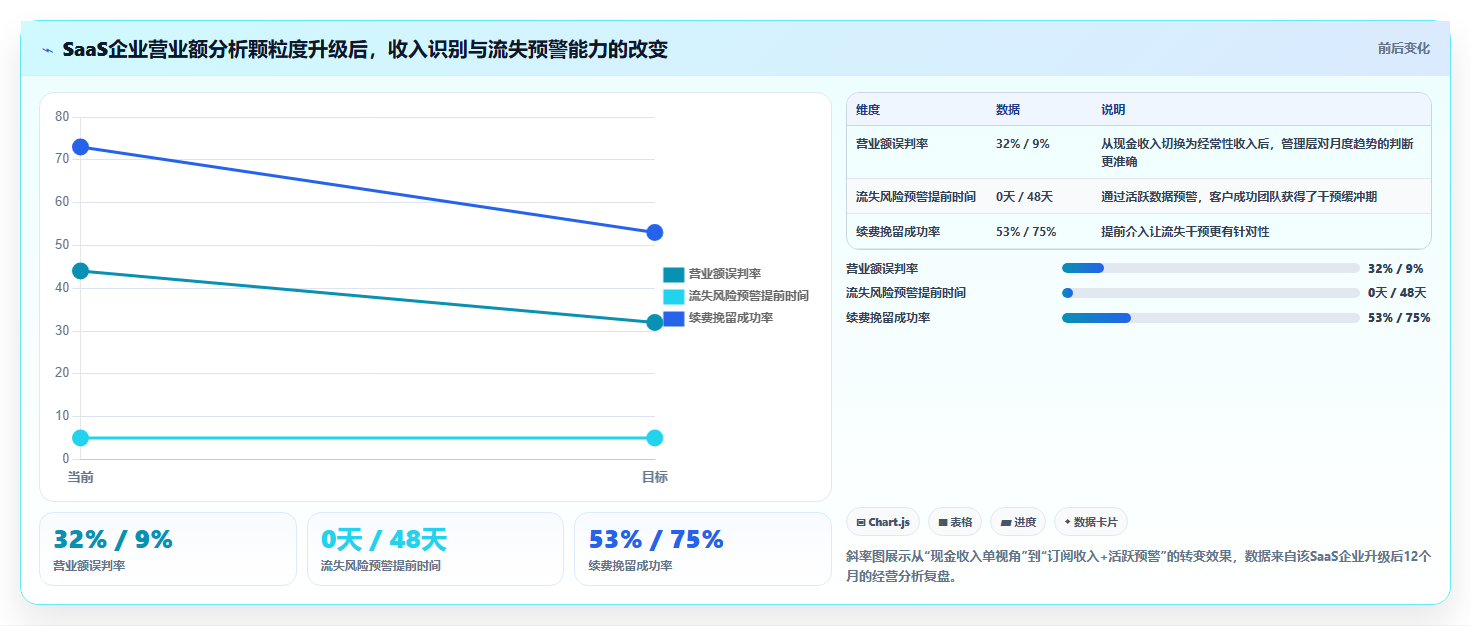The width and height of the screenshot is (1471, 626).
Task: Click the 续费挽留成功率 progress bar
Action: tap(1210, 318)
